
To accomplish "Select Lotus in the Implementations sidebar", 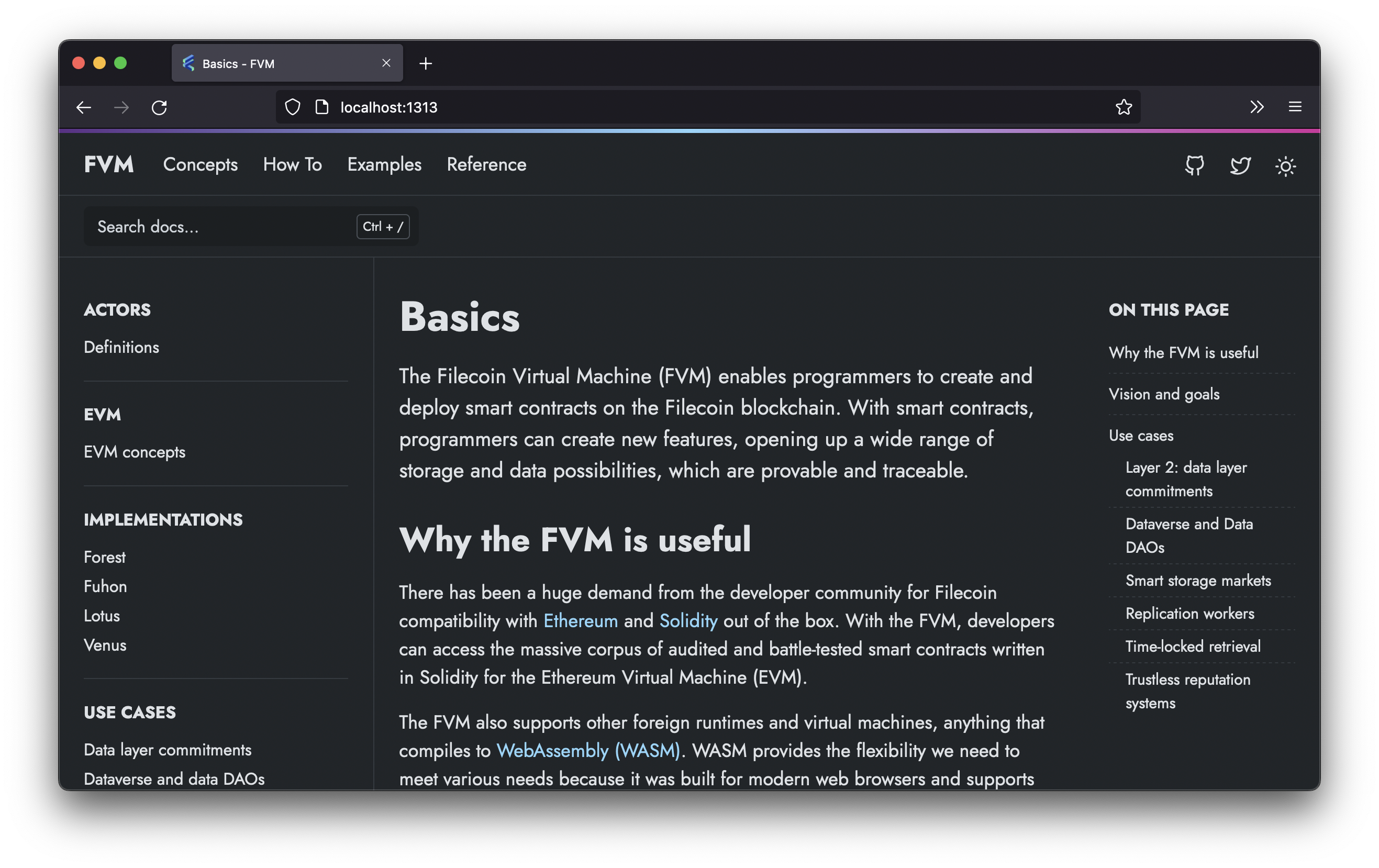I will pyautogui.click(x=102, y=616).
